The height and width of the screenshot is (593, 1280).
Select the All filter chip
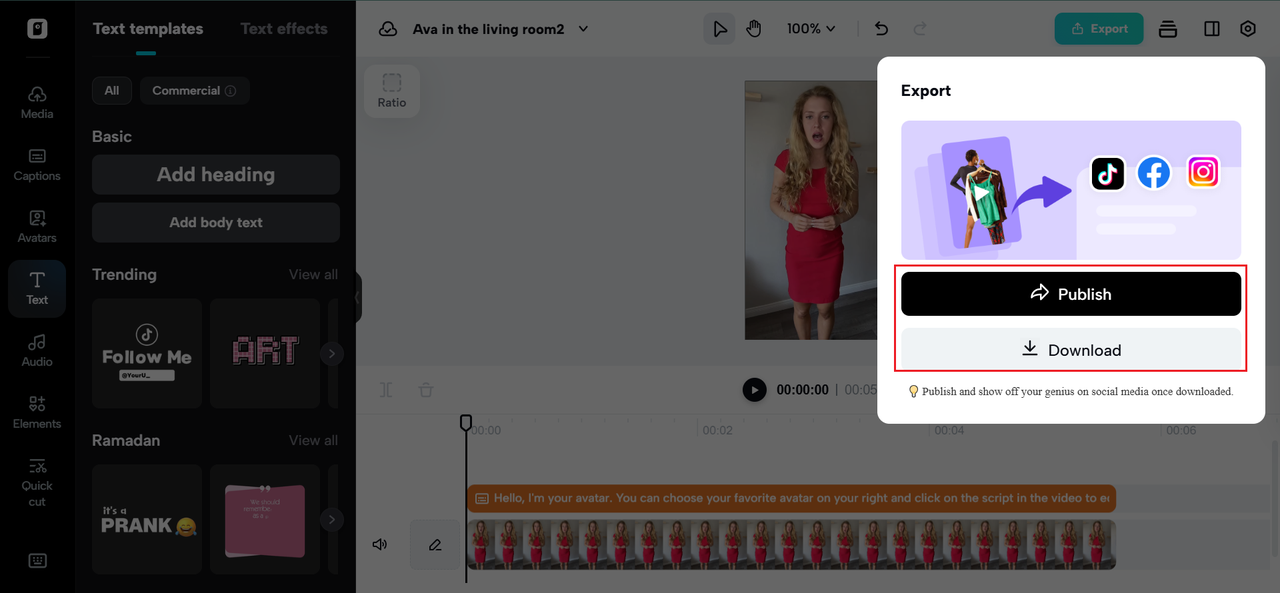(112, 90)
